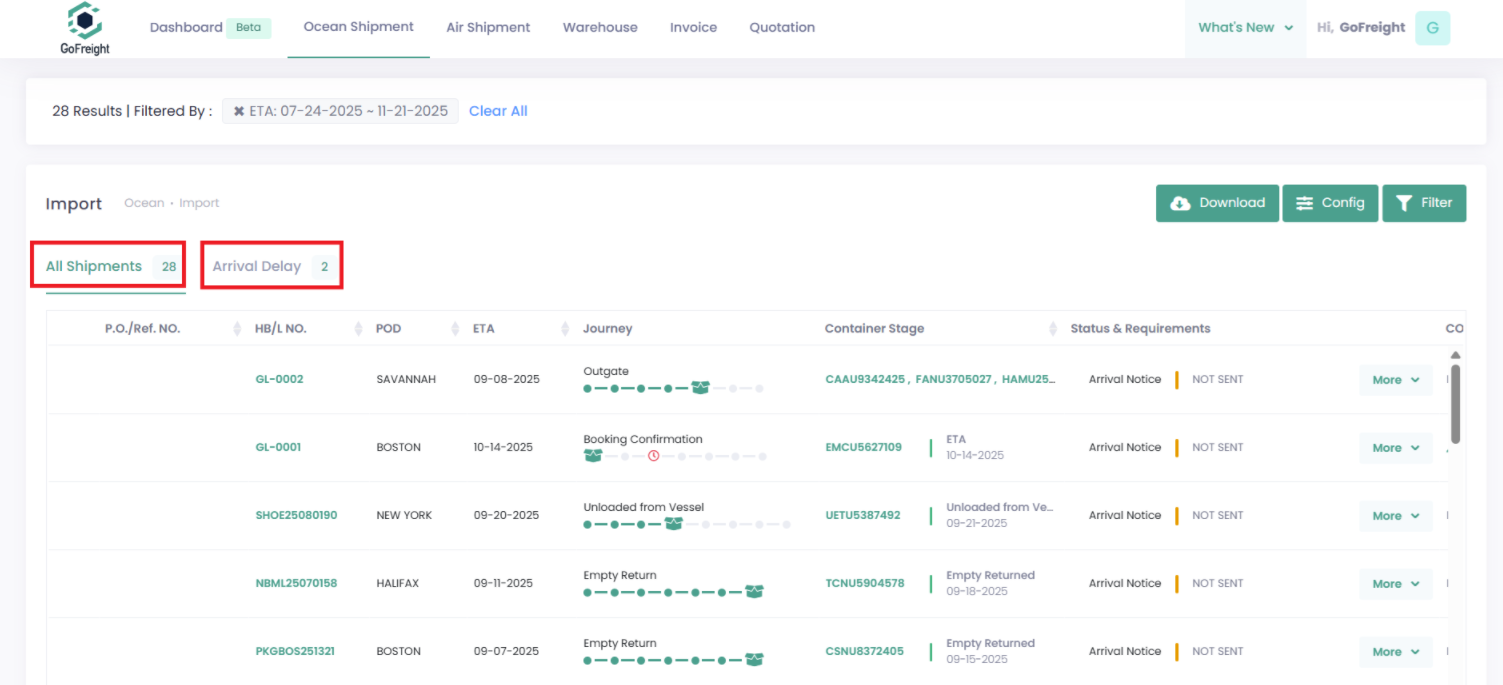
Task: Open the Air Shipment menu
Action: click(488, 28)
